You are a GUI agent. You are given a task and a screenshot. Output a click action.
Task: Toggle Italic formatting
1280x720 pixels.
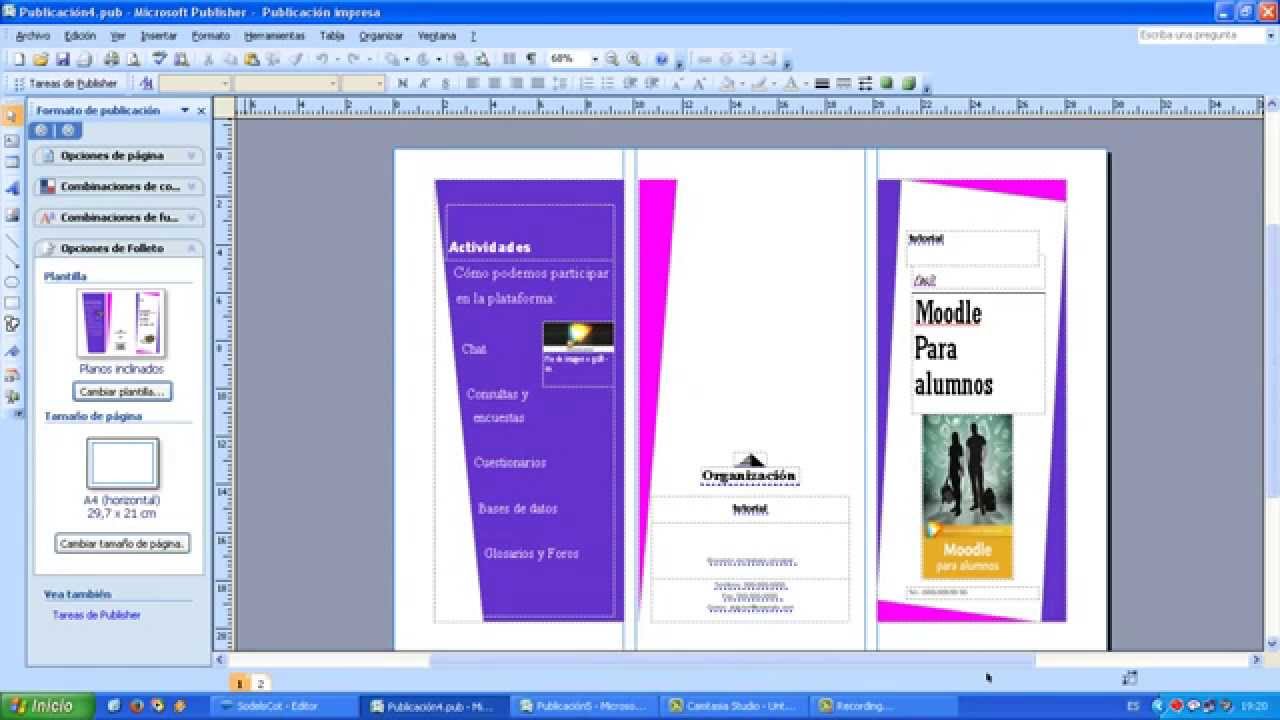[423, 83]
